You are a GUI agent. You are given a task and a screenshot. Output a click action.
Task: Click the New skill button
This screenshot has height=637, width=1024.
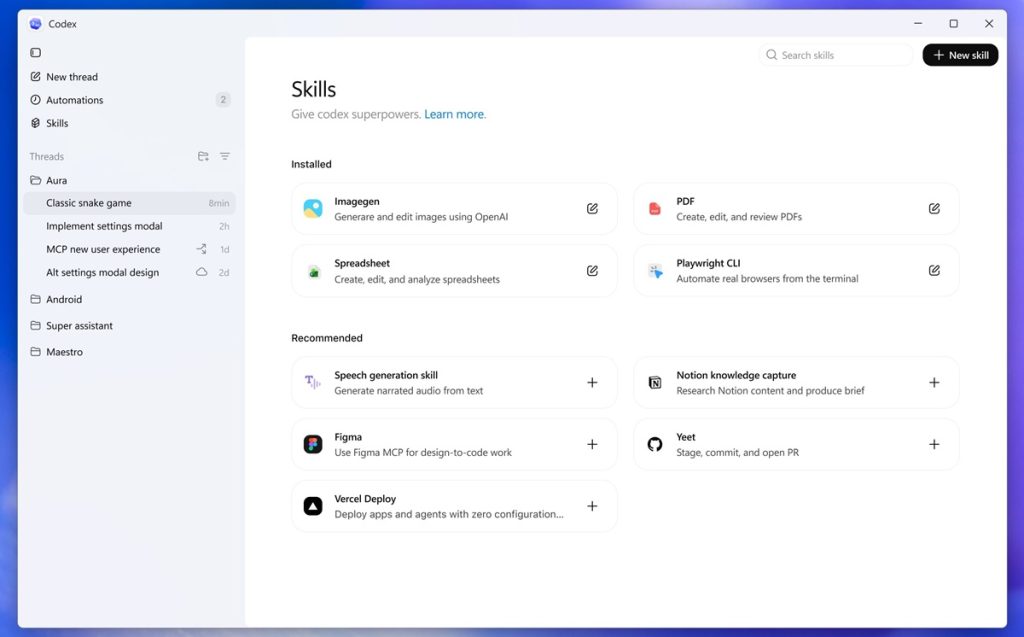tap(960, 55)
